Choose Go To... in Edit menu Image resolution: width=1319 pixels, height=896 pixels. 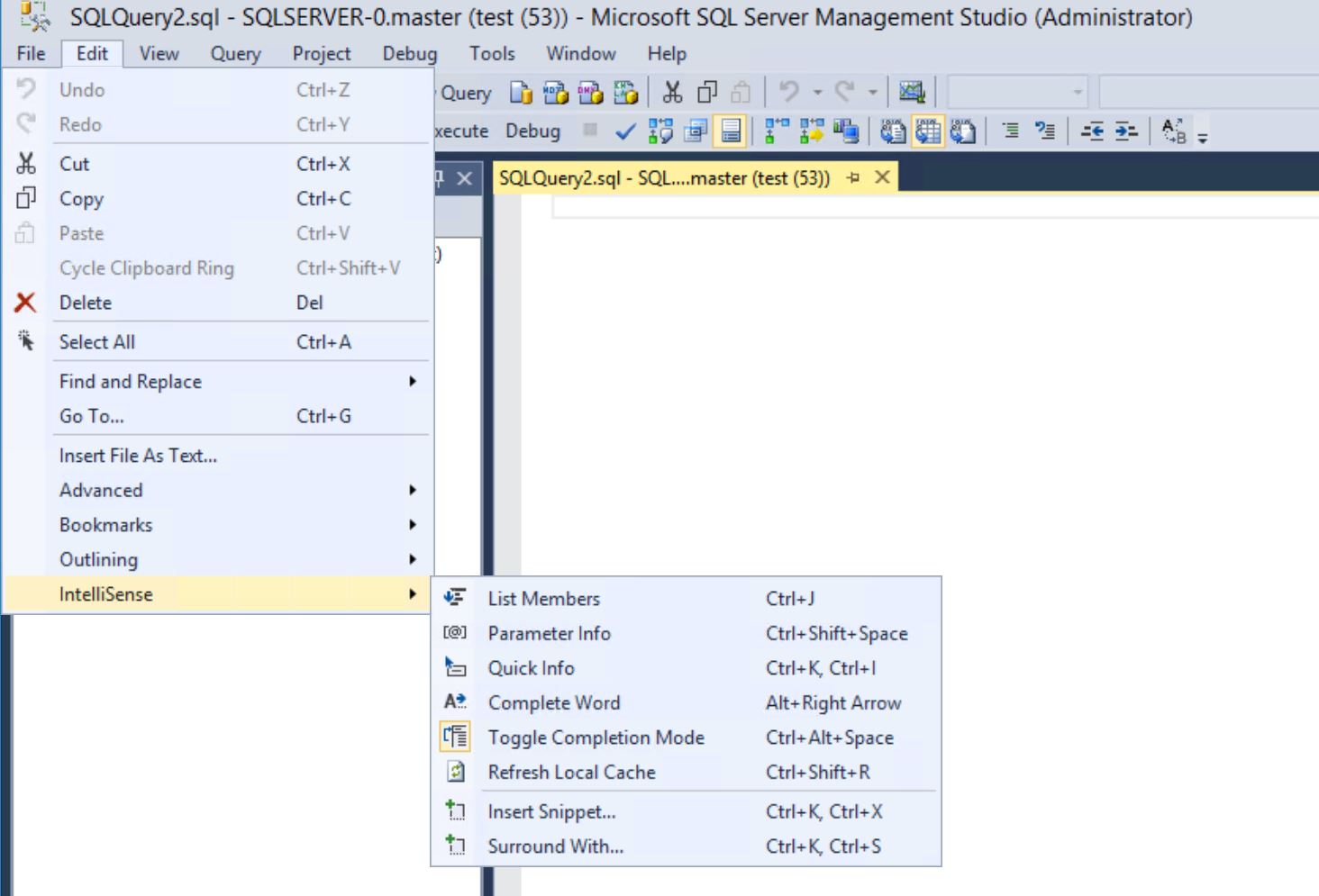tap(217, 416)
